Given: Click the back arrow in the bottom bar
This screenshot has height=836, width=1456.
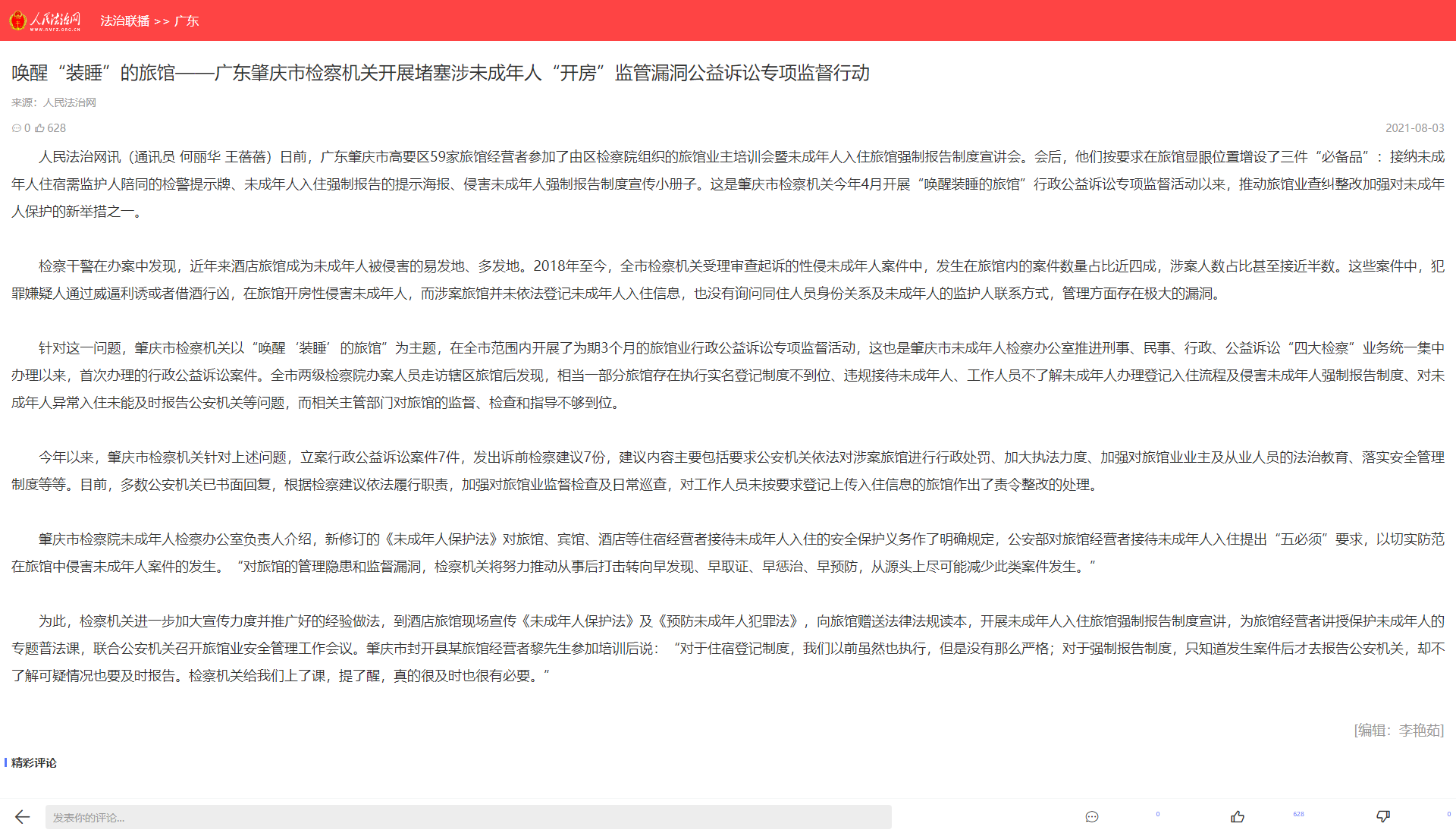Looking at the screenshot, I should pyautogui.click(x=22, y=817).
